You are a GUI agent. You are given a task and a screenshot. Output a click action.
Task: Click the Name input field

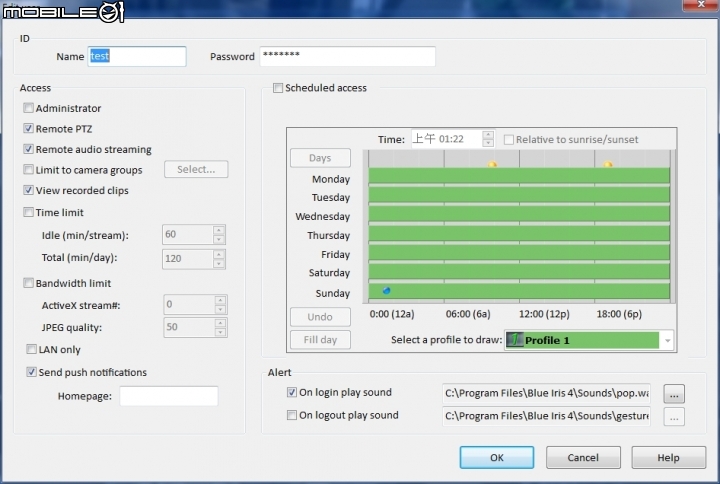click(137, 56)
